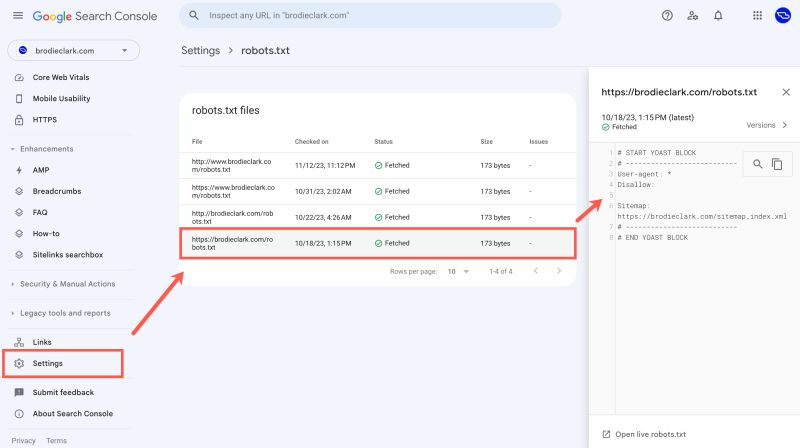The width and height of the screenshot is (800, 448).
Task: Open Versions list chevron
Action: [785, 125]
